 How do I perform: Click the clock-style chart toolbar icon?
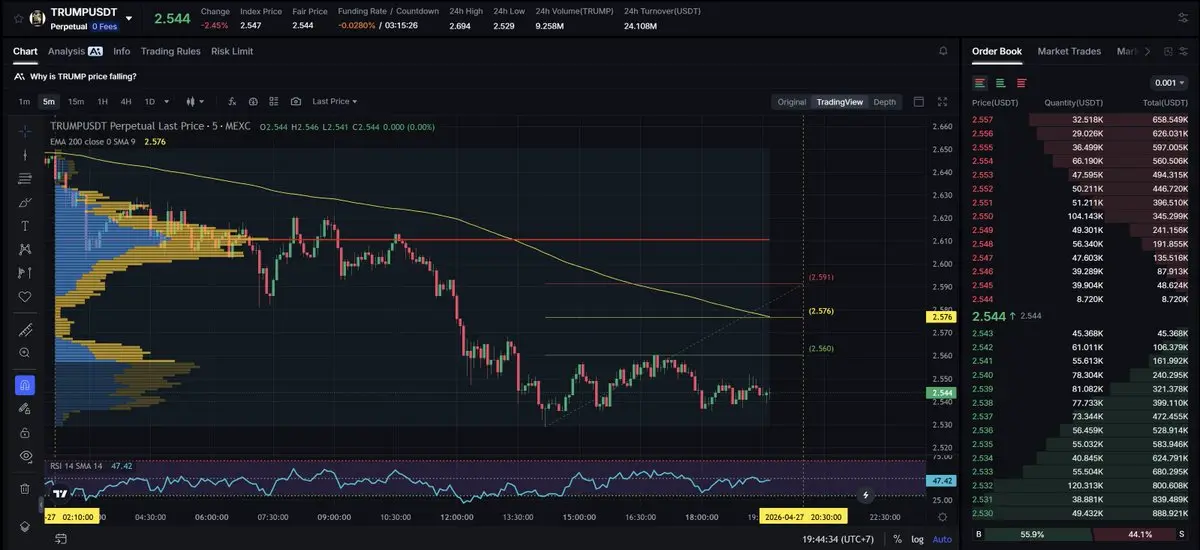coord(253,101)
